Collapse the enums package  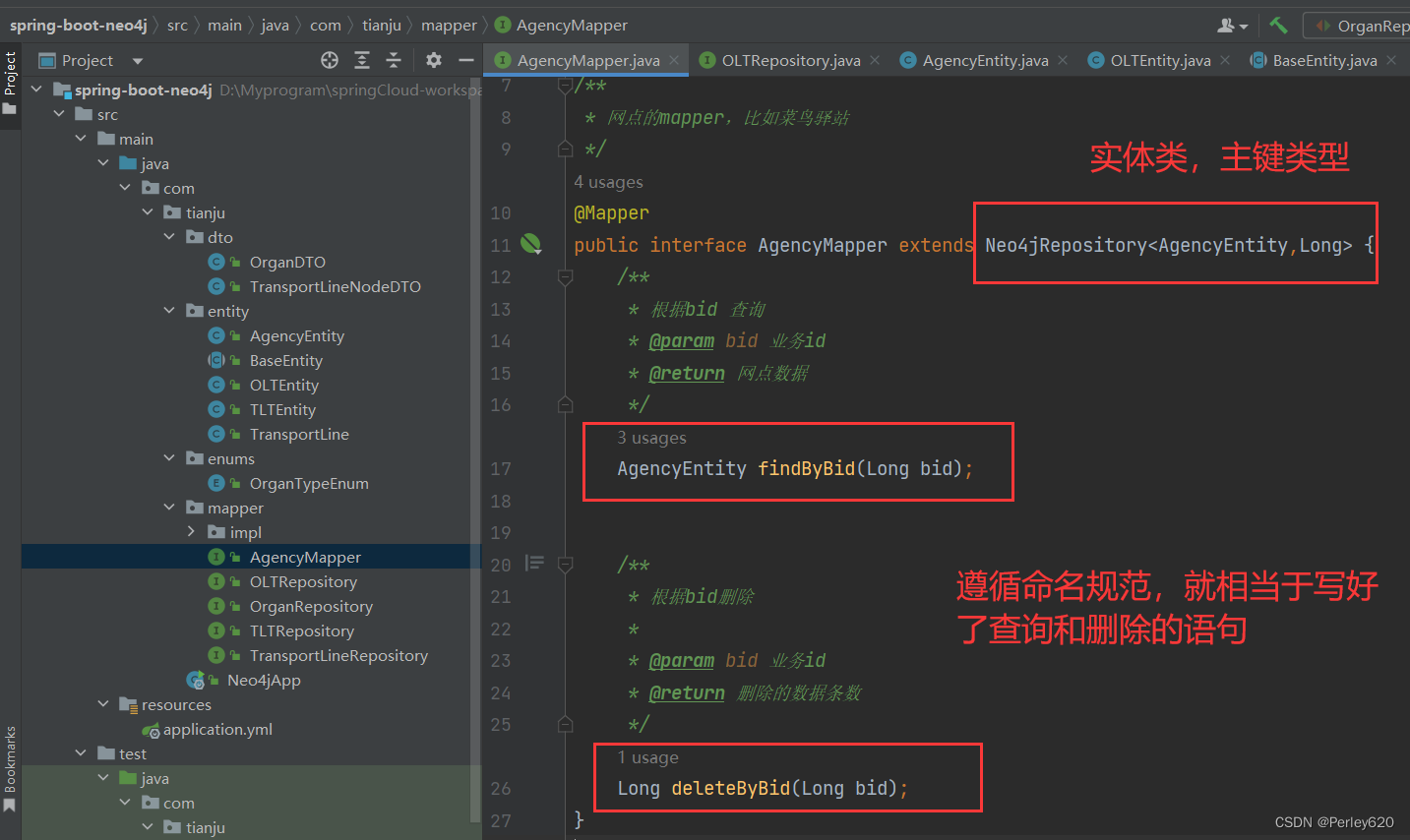(169, 458)
